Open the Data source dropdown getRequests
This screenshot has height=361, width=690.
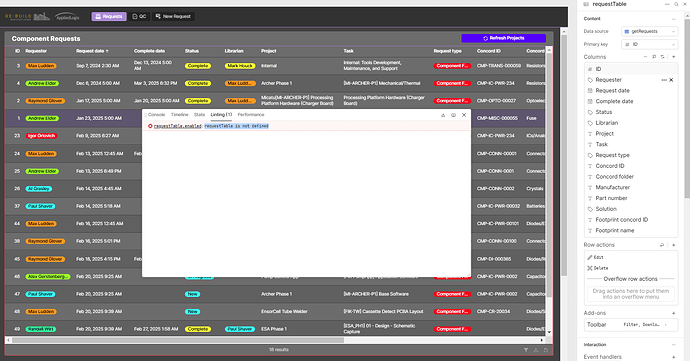tap(649, 31)
